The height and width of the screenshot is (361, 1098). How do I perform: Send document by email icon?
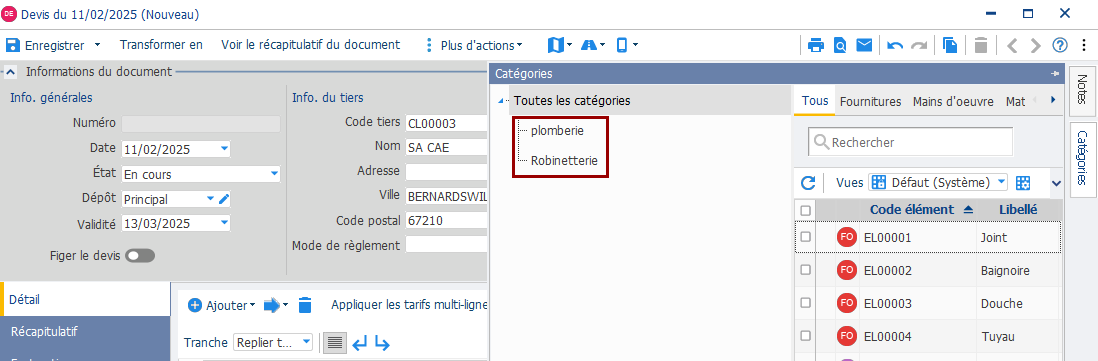point(865,45)
